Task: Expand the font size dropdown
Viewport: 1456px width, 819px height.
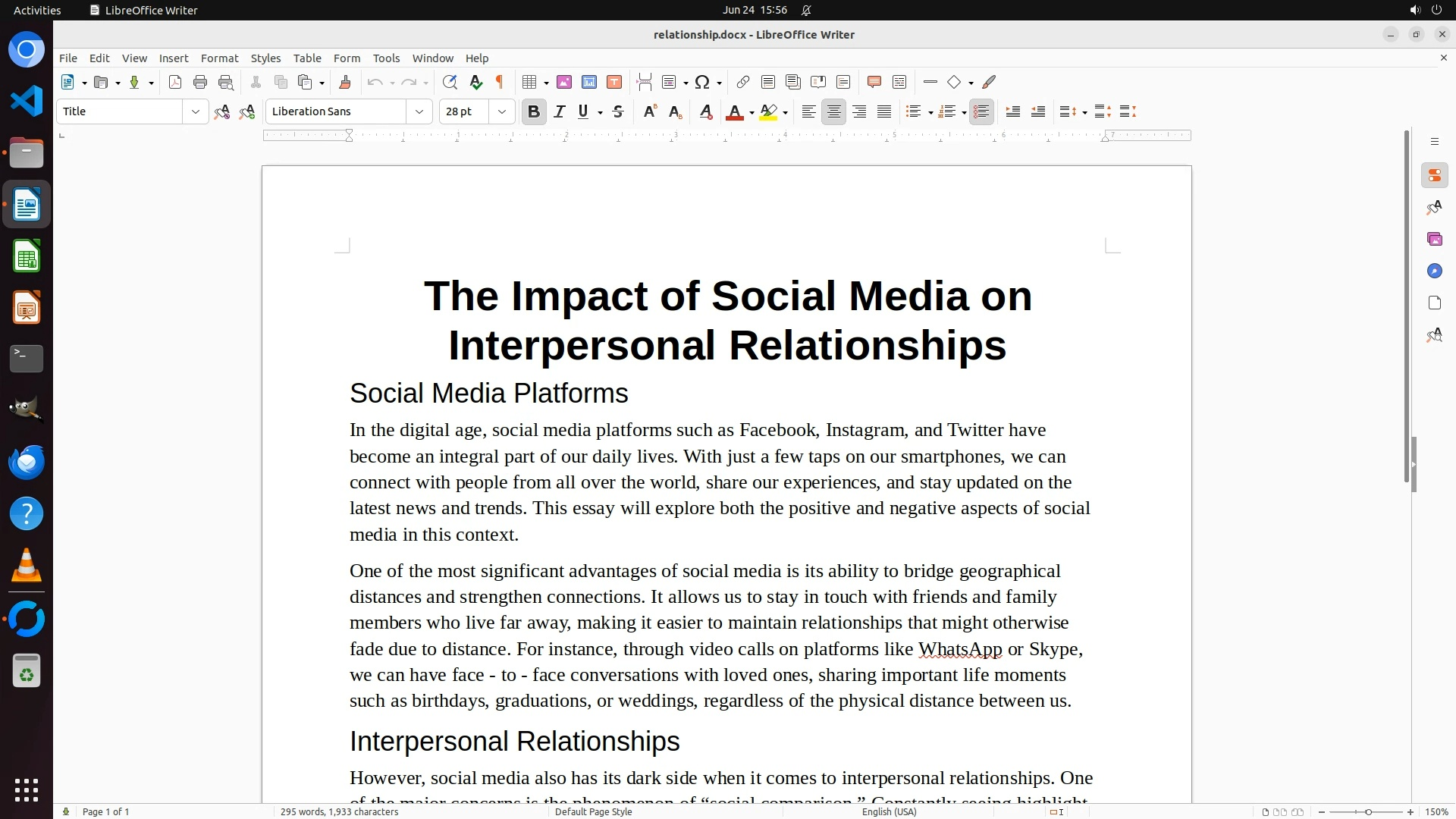Action: point(502,112)
